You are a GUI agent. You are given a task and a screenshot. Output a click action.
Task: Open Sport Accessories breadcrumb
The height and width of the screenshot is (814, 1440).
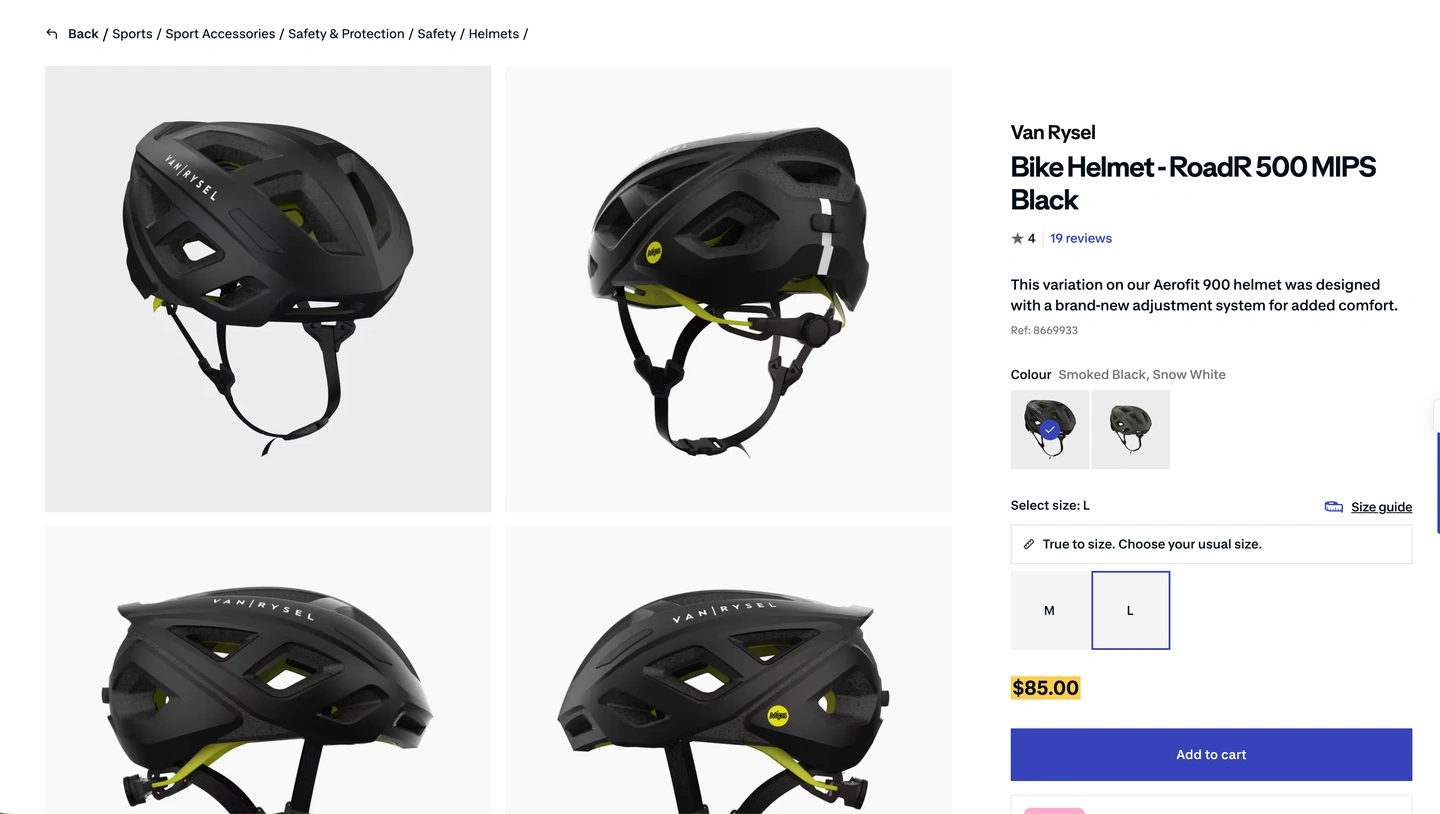tap(220, 34)
